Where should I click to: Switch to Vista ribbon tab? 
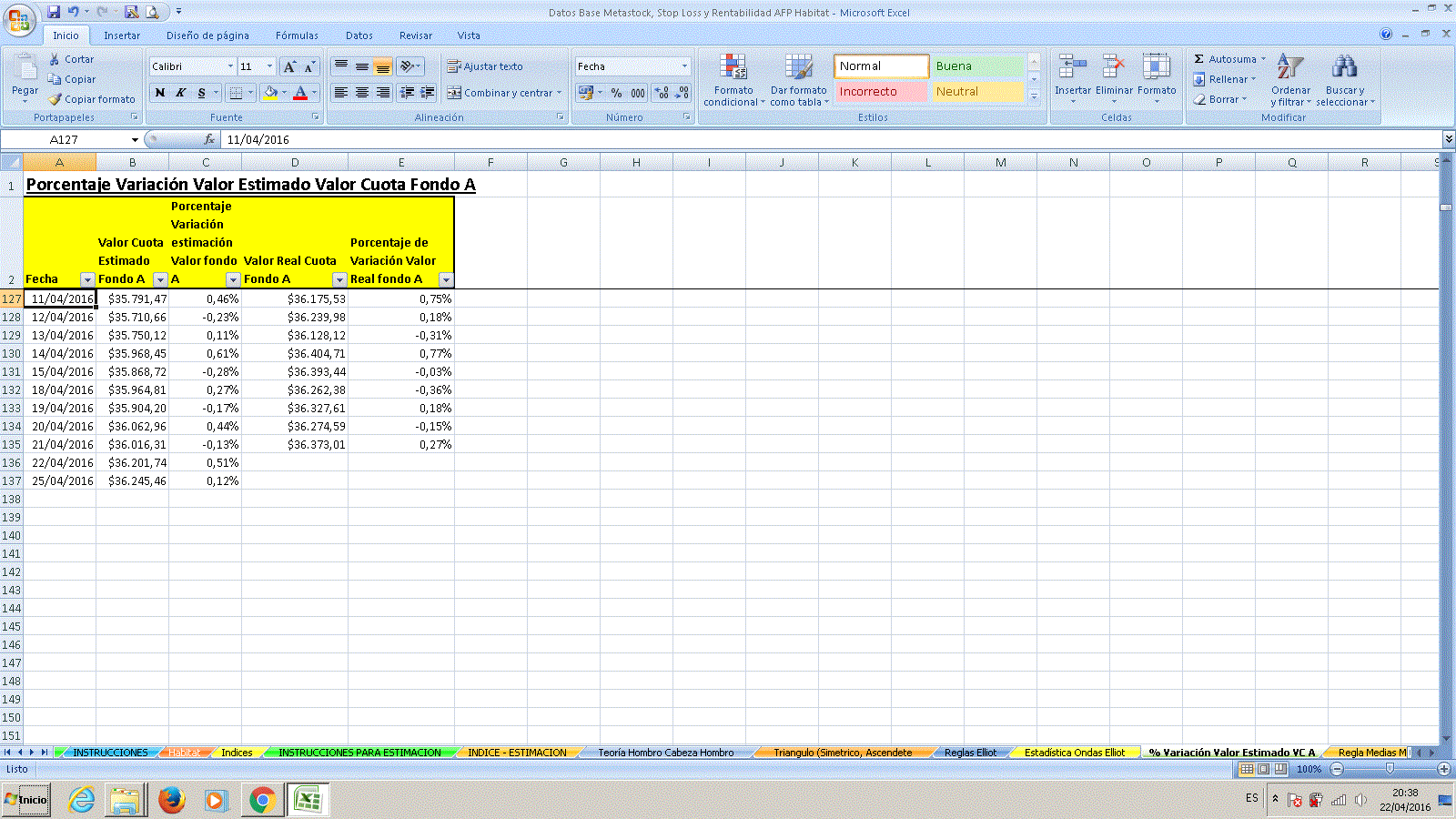click(469, 35)
